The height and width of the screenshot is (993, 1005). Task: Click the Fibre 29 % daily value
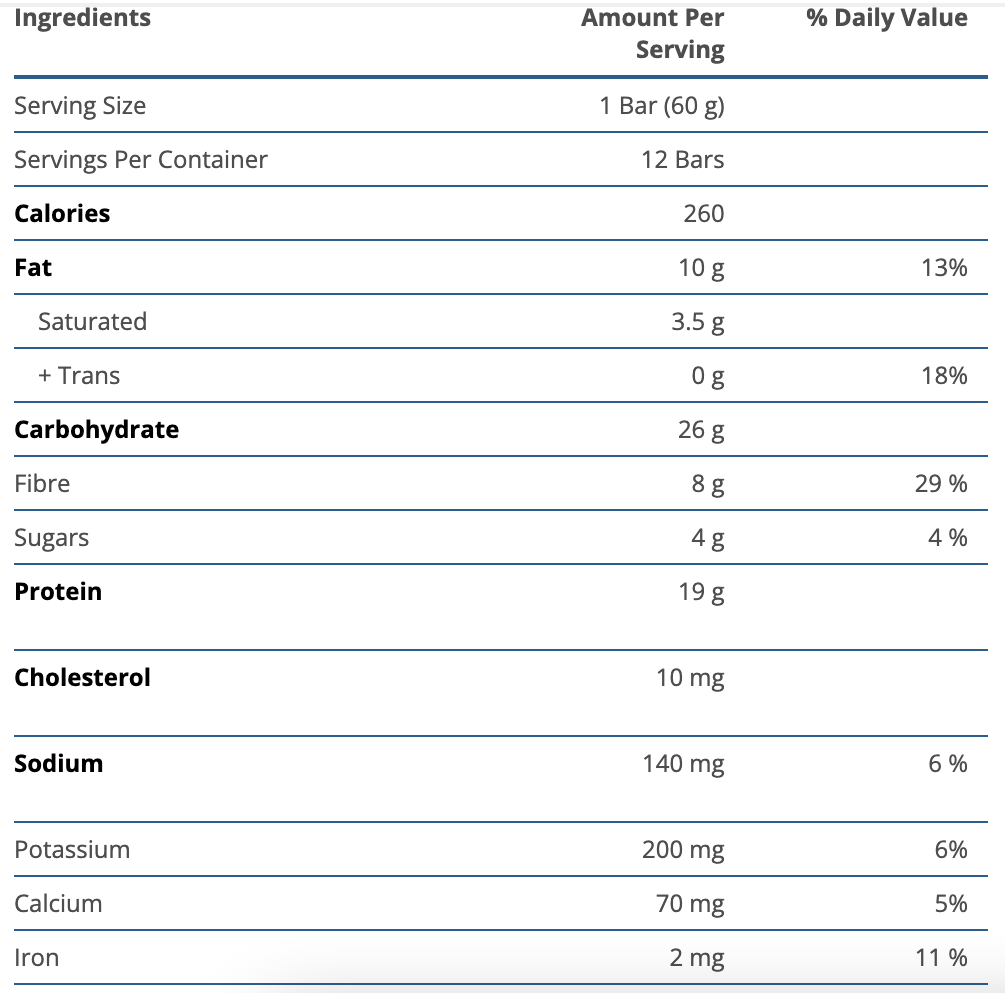coord(941,484)
